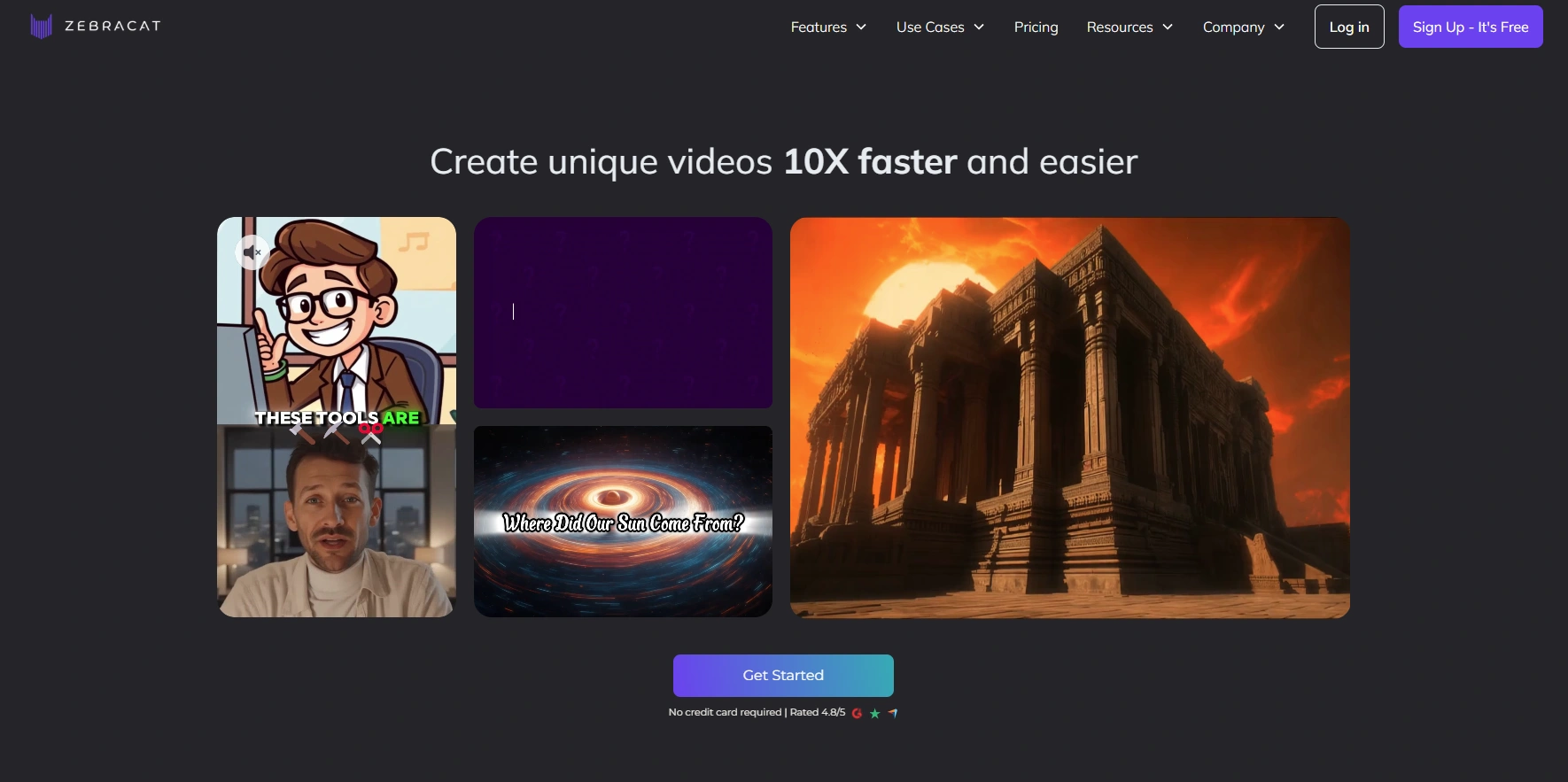
Task: Click the Zebracat logo icon
Action: 41,27
